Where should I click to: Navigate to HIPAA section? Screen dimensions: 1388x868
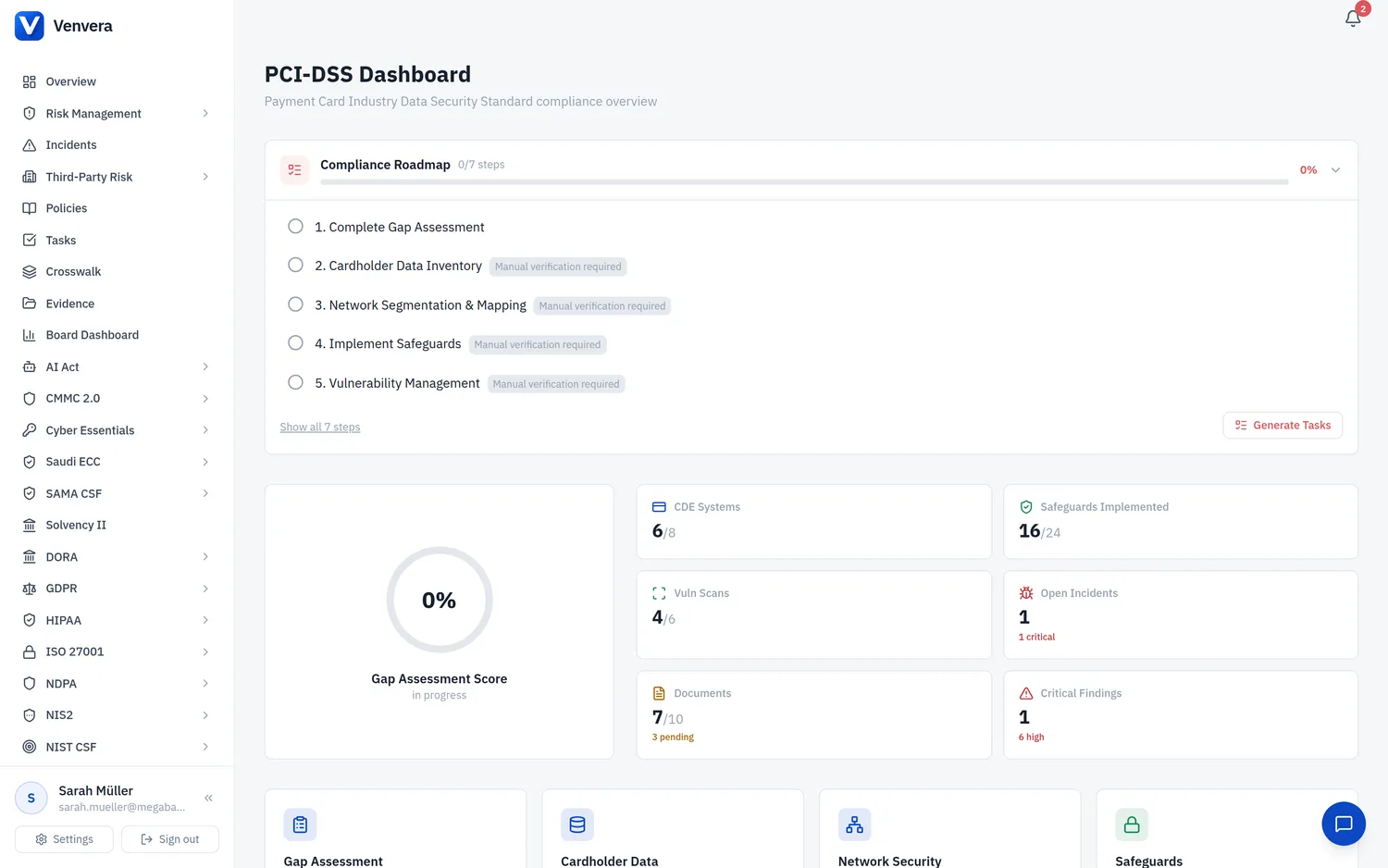(x=117, y=620)
